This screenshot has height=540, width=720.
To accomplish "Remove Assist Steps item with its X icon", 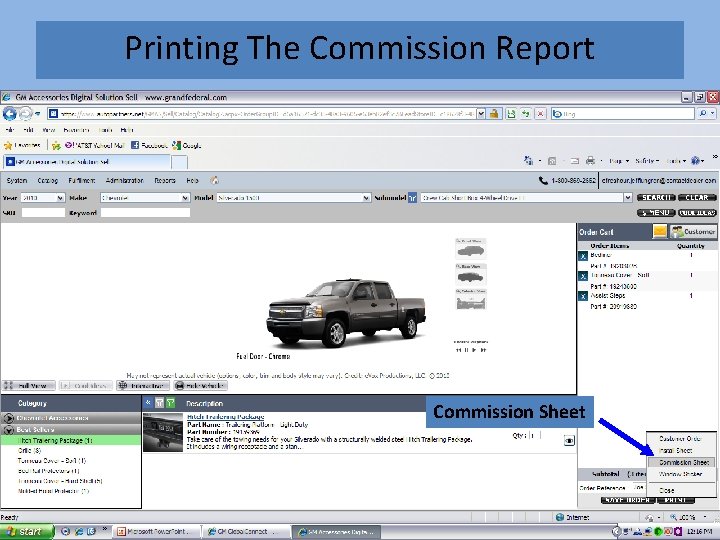I will click(x=583, y=296).
